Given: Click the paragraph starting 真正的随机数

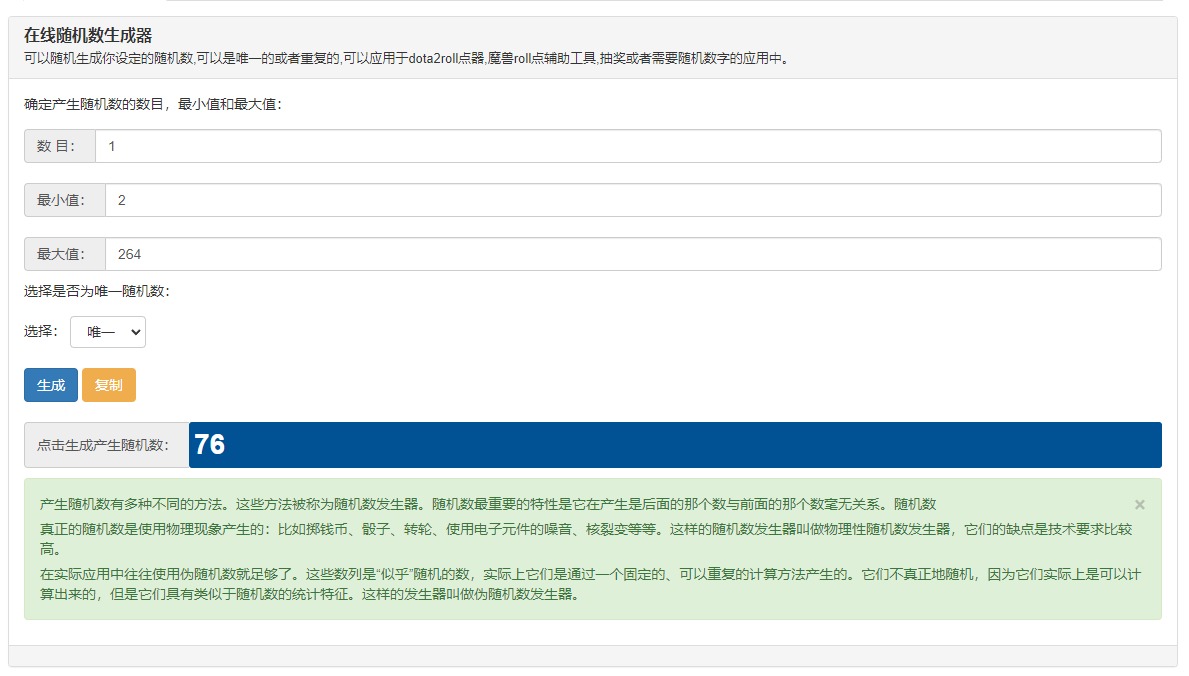Looking at the screenshot, I should click(x=585, y=539).
